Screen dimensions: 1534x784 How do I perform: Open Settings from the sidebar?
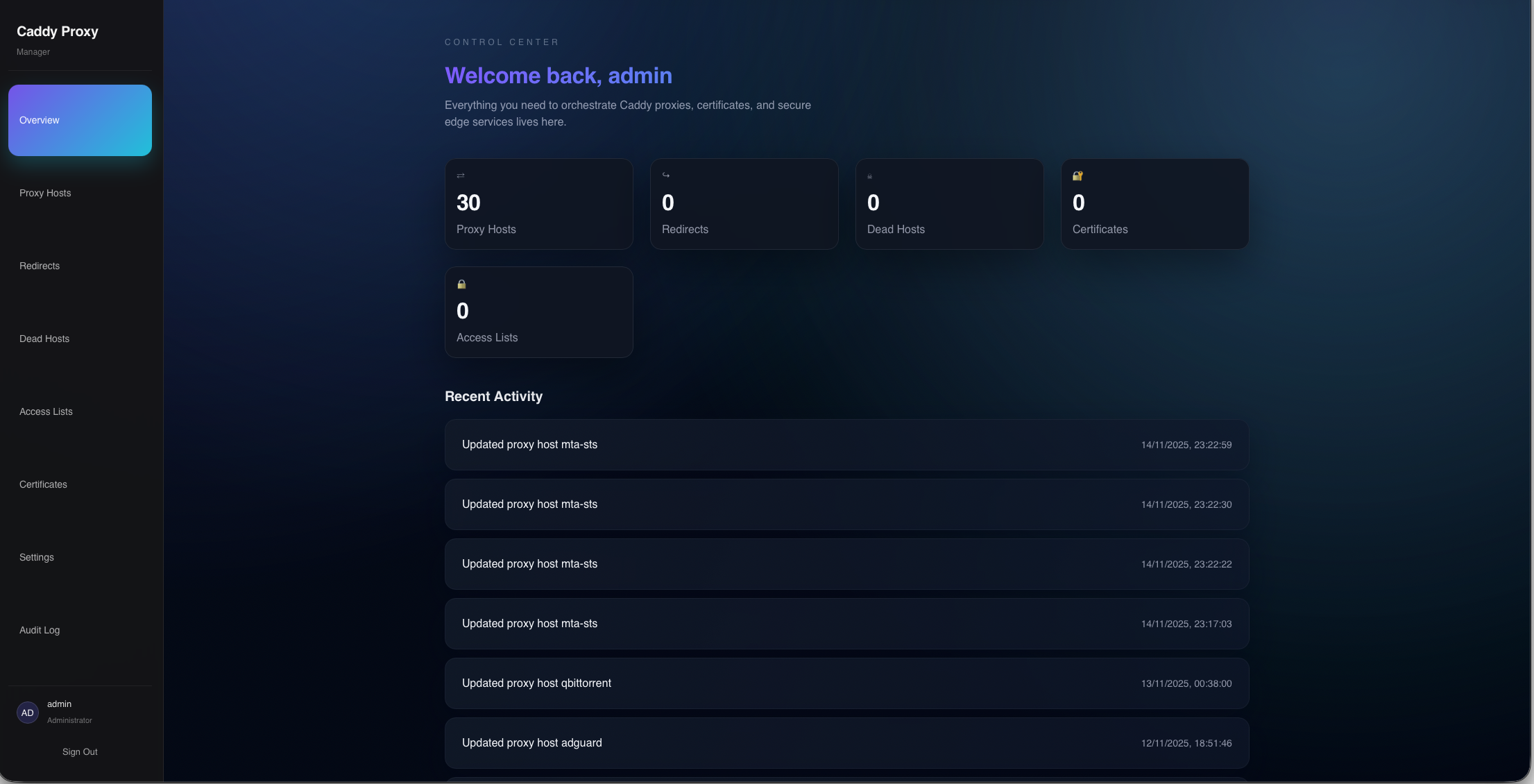(36, 557)
